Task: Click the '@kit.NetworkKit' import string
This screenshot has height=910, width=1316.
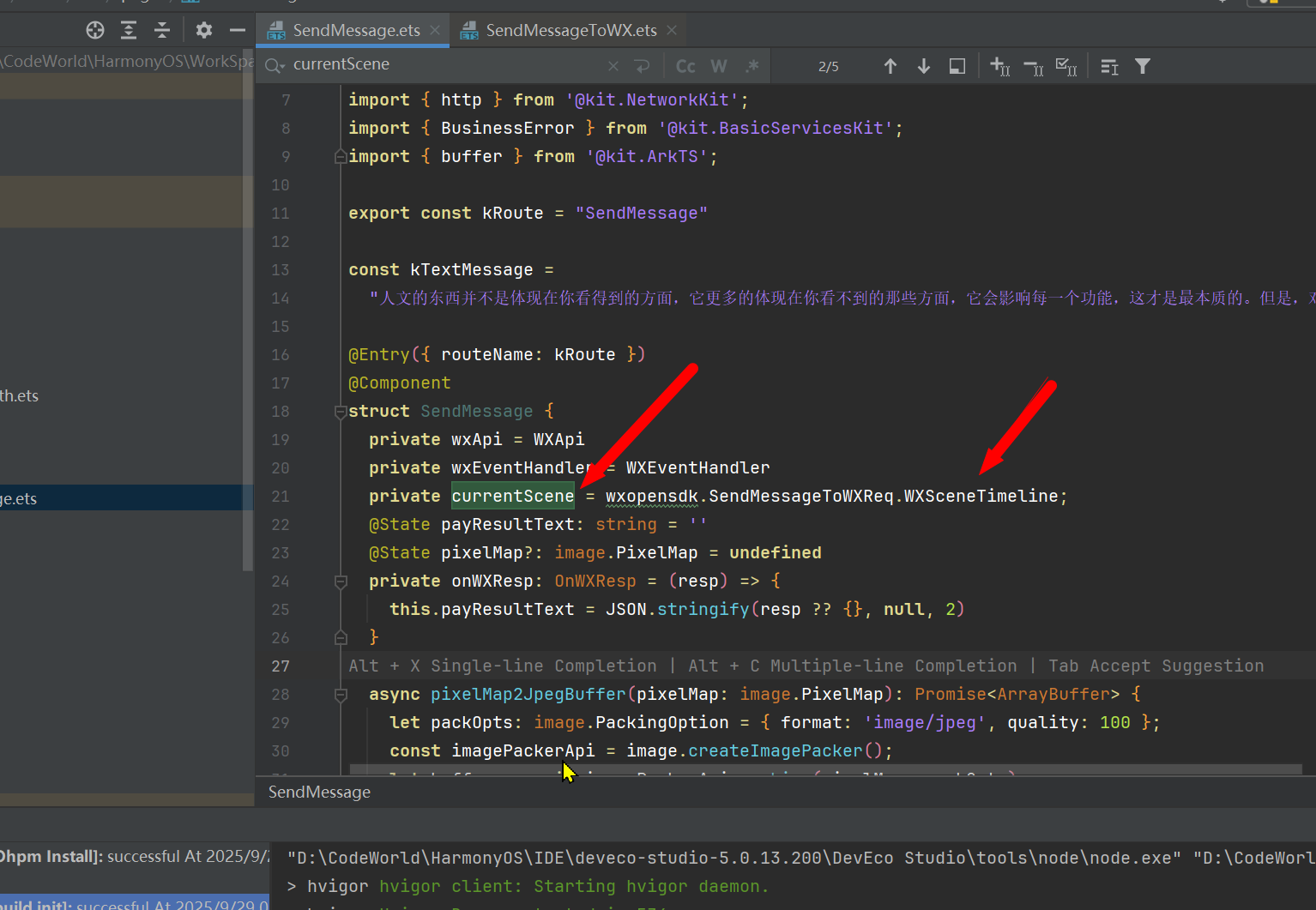Action: 652,99
